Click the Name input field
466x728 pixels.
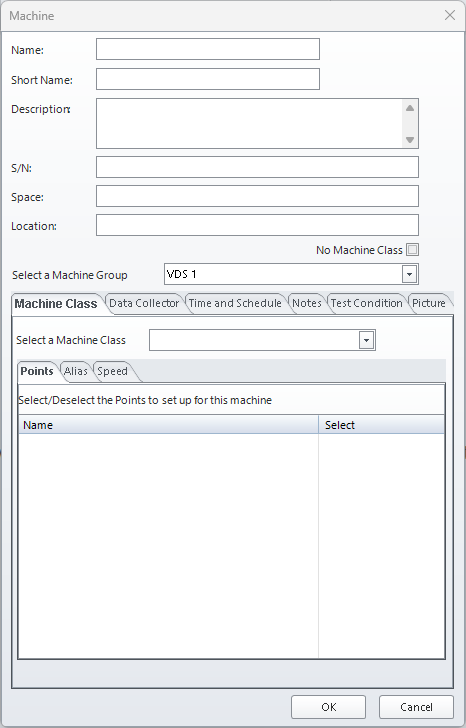coord(207,49)
